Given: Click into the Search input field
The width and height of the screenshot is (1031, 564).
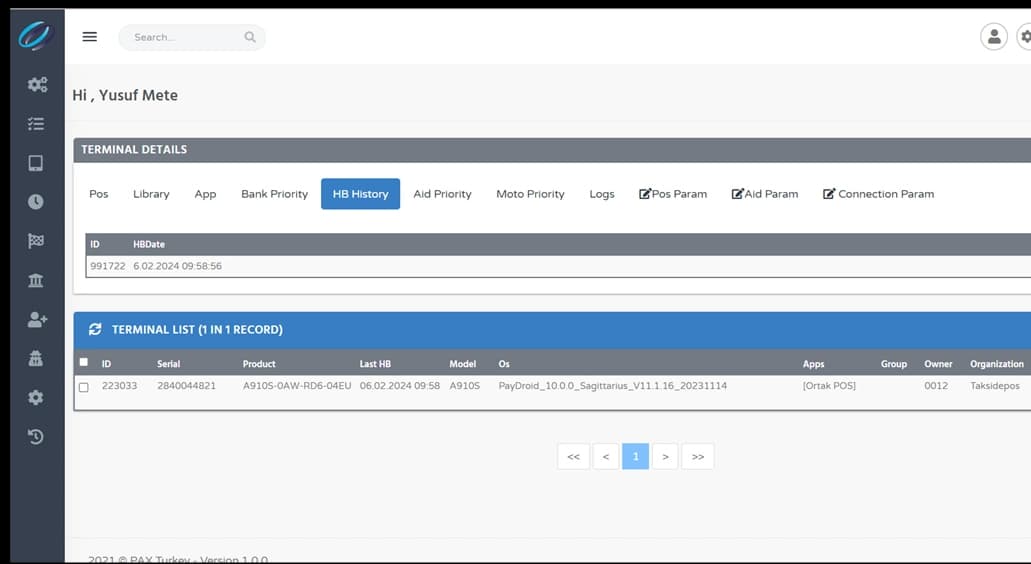Looking at the screenshot, I should pyautogui.click(x=186, y=37).
